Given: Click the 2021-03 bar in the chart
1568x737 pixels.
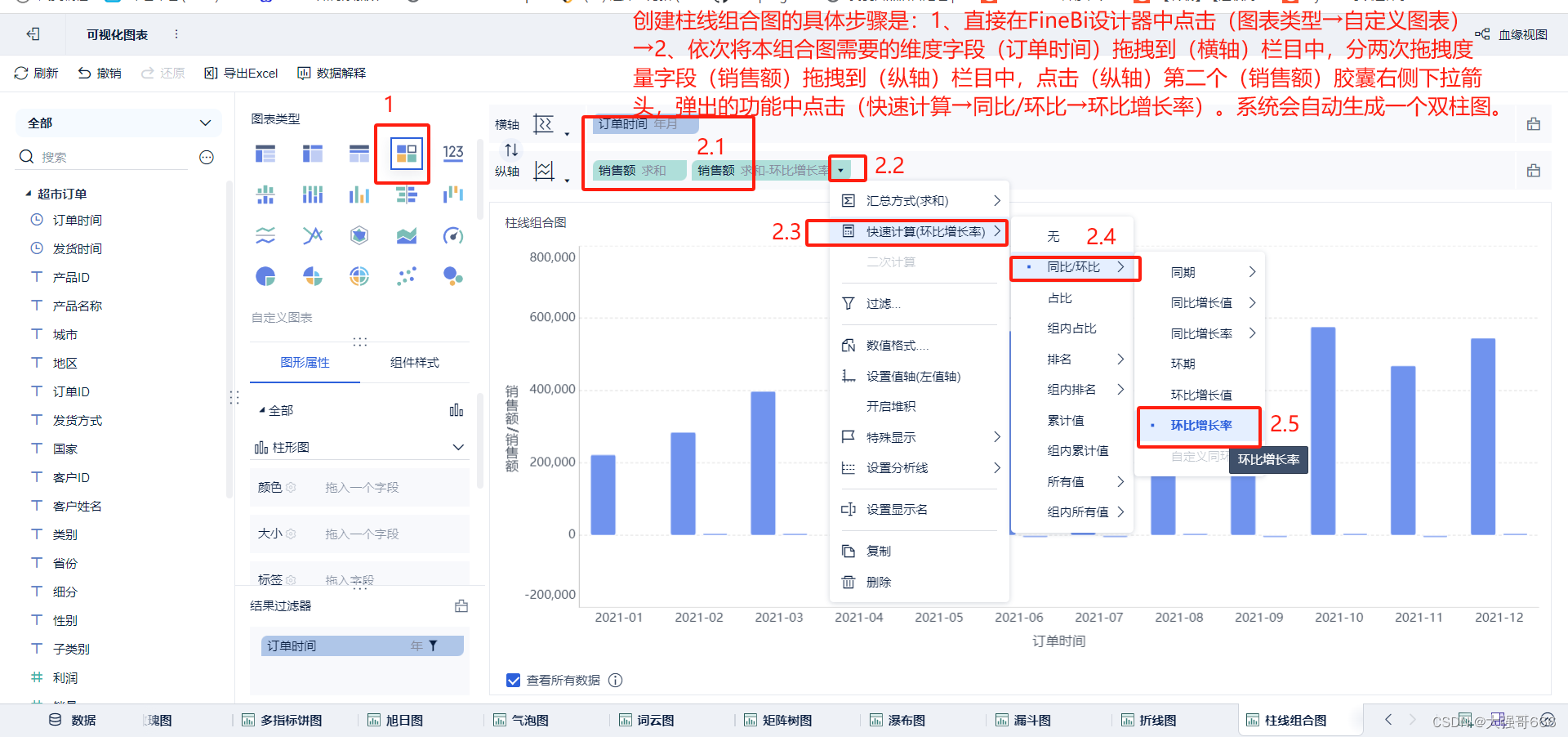Looking at the screenshot, I should (763, 463).
